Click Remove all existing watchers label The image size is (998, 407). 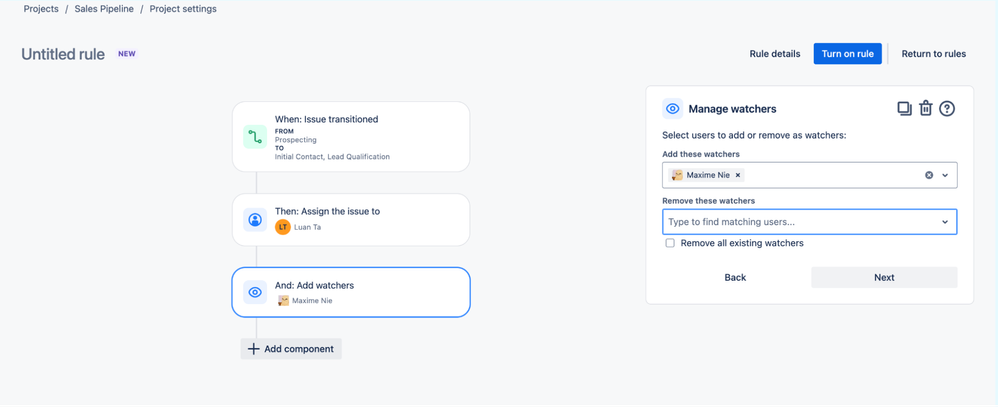pyautogui.click(x=742, y=243)
